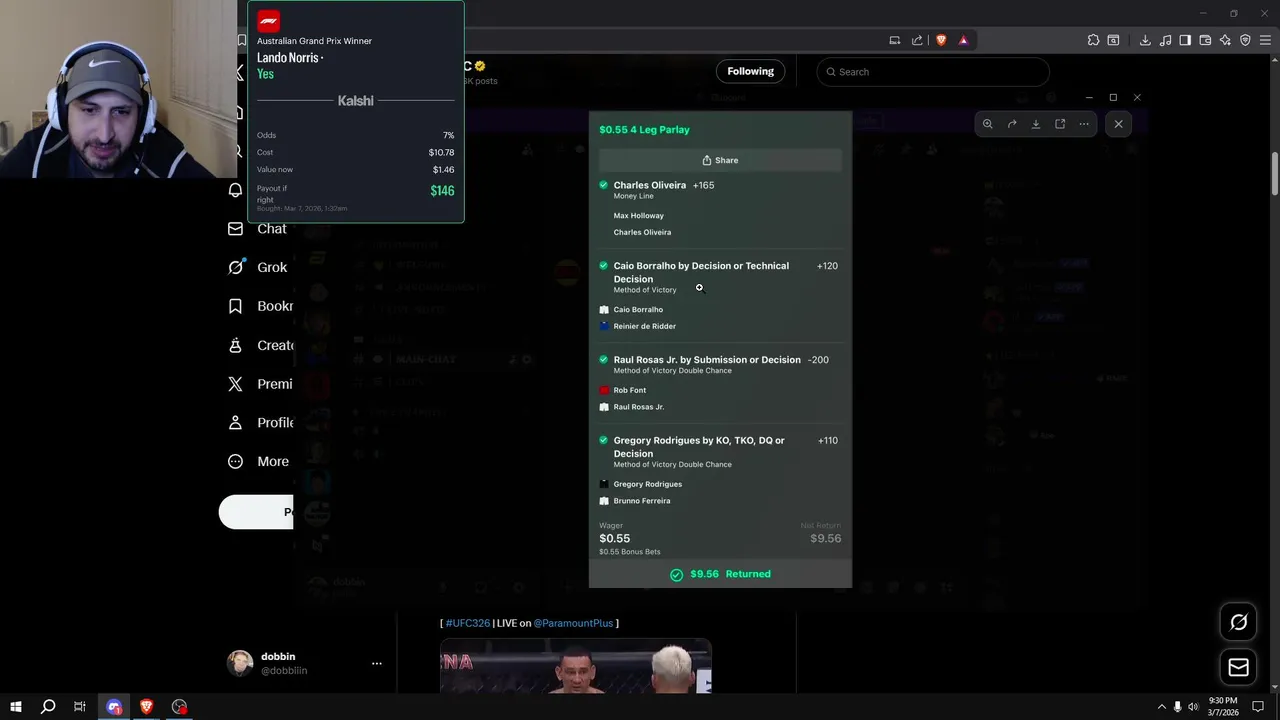
Task: Open Windows Task View
Action: (x=80, y=706)
